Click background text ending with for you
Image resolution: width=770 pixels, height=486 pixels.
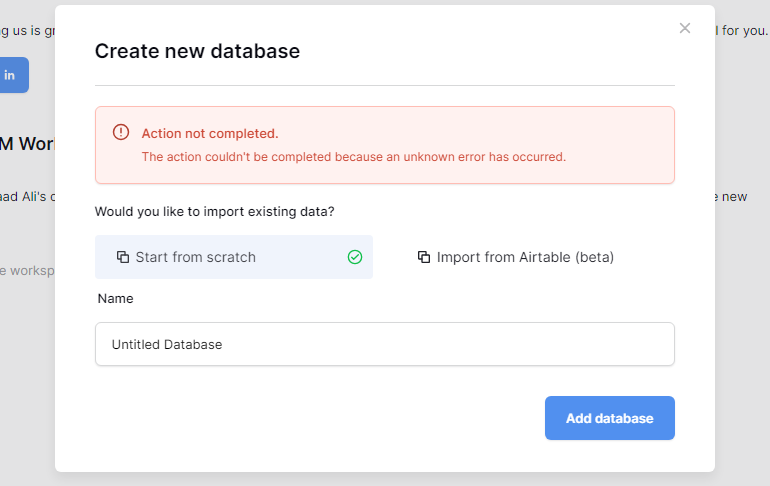point(742,30)
